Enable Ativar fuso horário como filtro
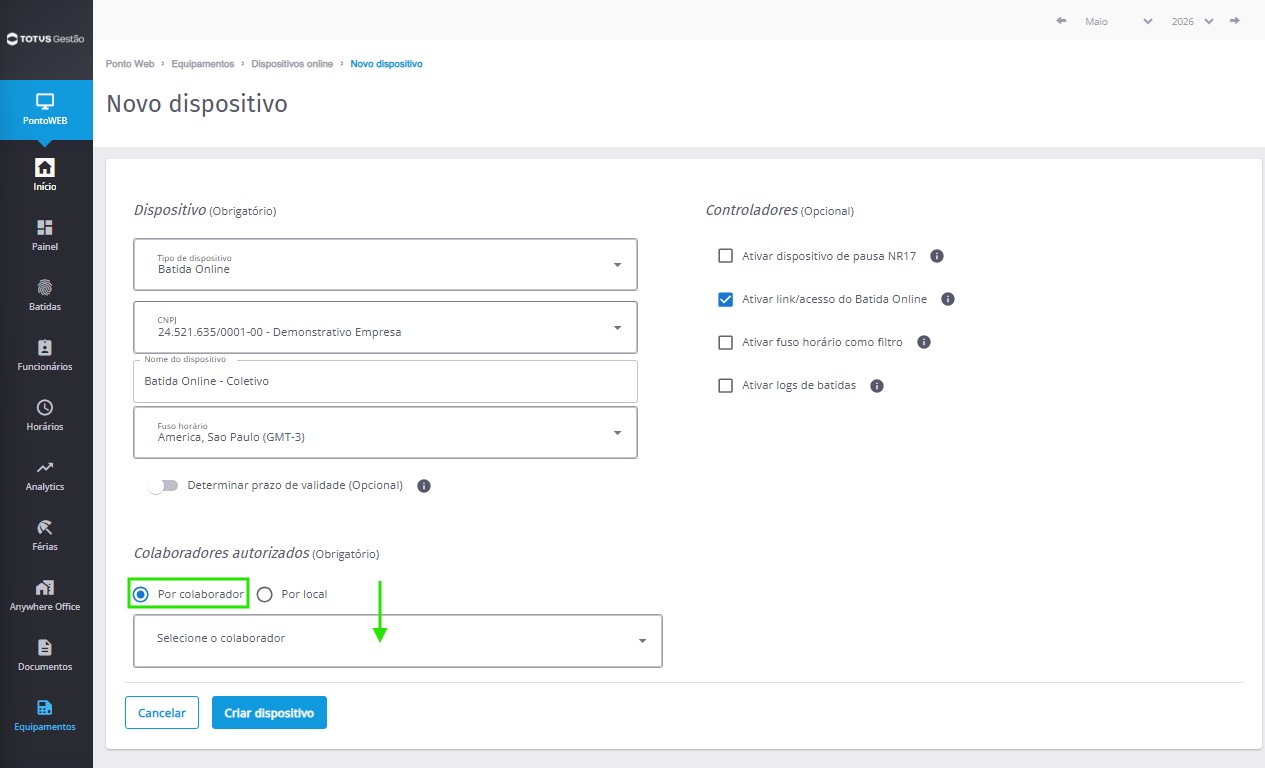The height and width of the screenshot is (768, 1265). pos(726,342)
